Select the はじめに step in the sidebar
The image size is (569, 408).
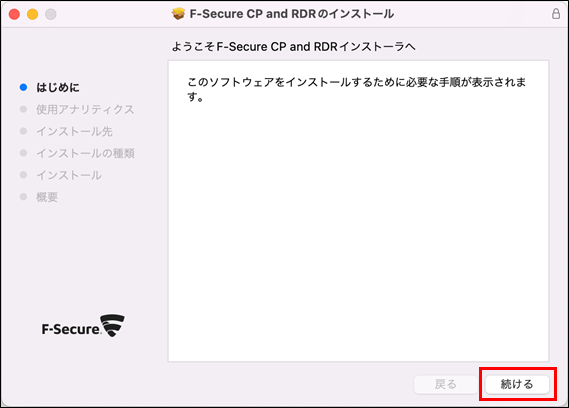coord(58,87)
